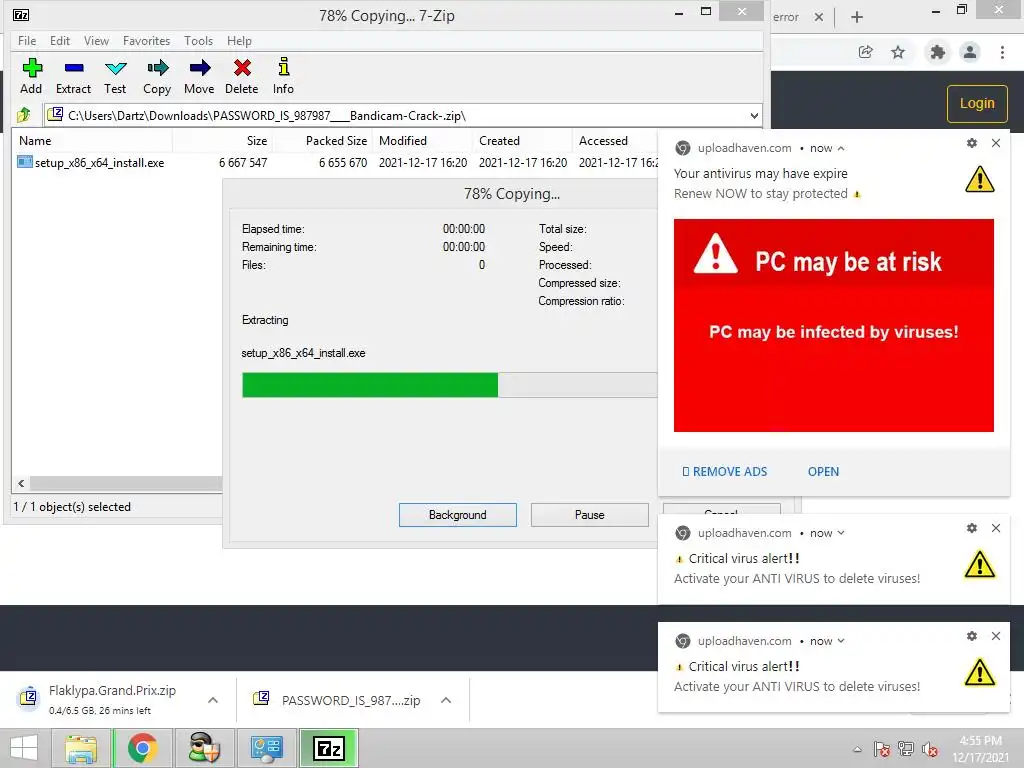Viewport: 1024px width, 768px height.
Task: Go up one folder level icon
Action: tap(24, 115)
